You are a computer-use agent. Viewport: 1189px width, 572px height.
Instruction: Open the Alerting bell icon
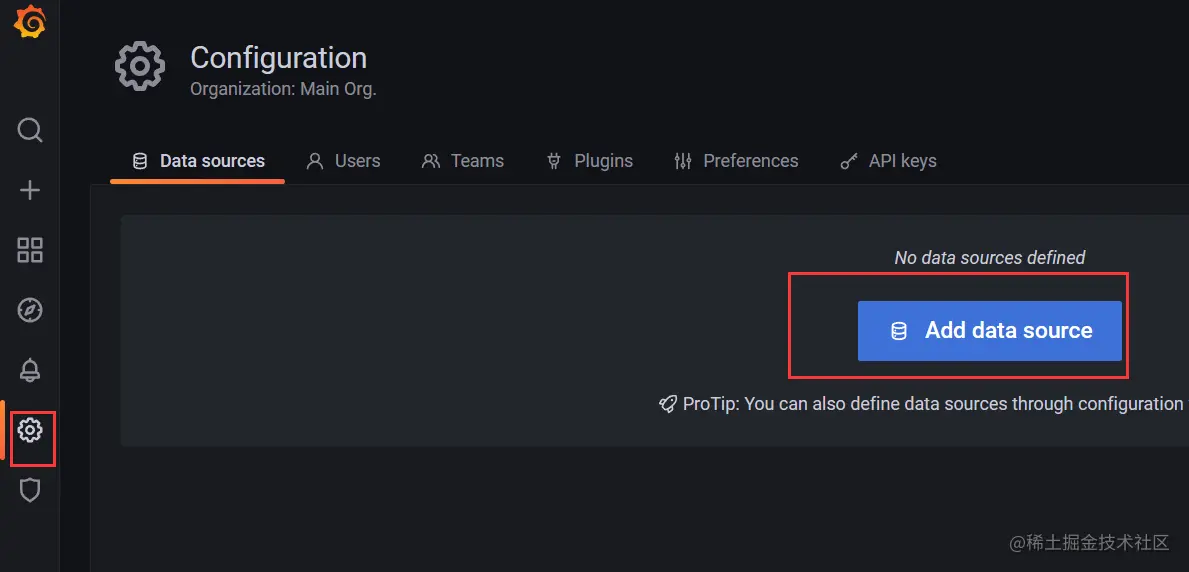coord(30,370)
